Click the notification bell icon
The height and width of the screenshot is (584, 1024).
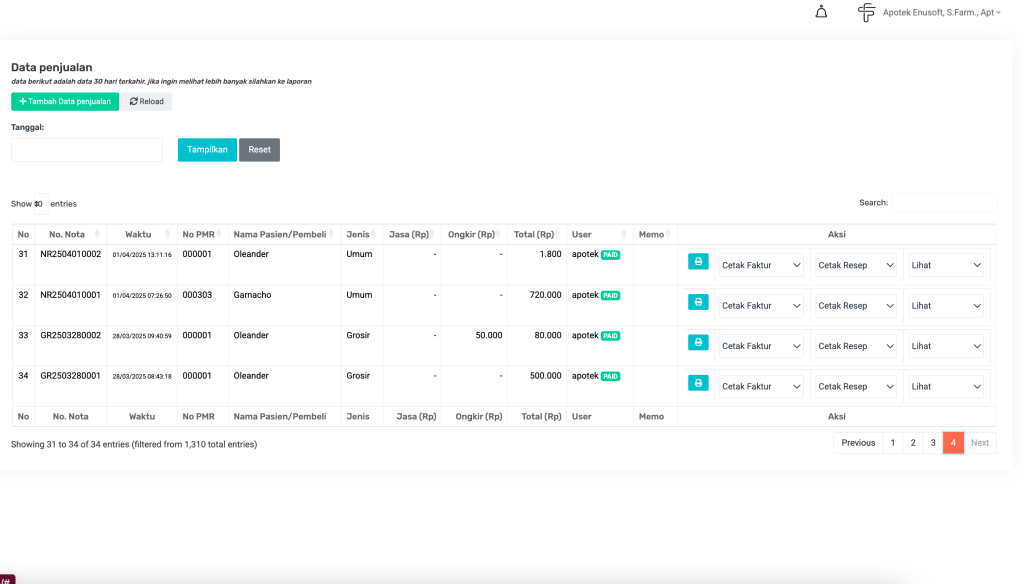pos(821,12)
